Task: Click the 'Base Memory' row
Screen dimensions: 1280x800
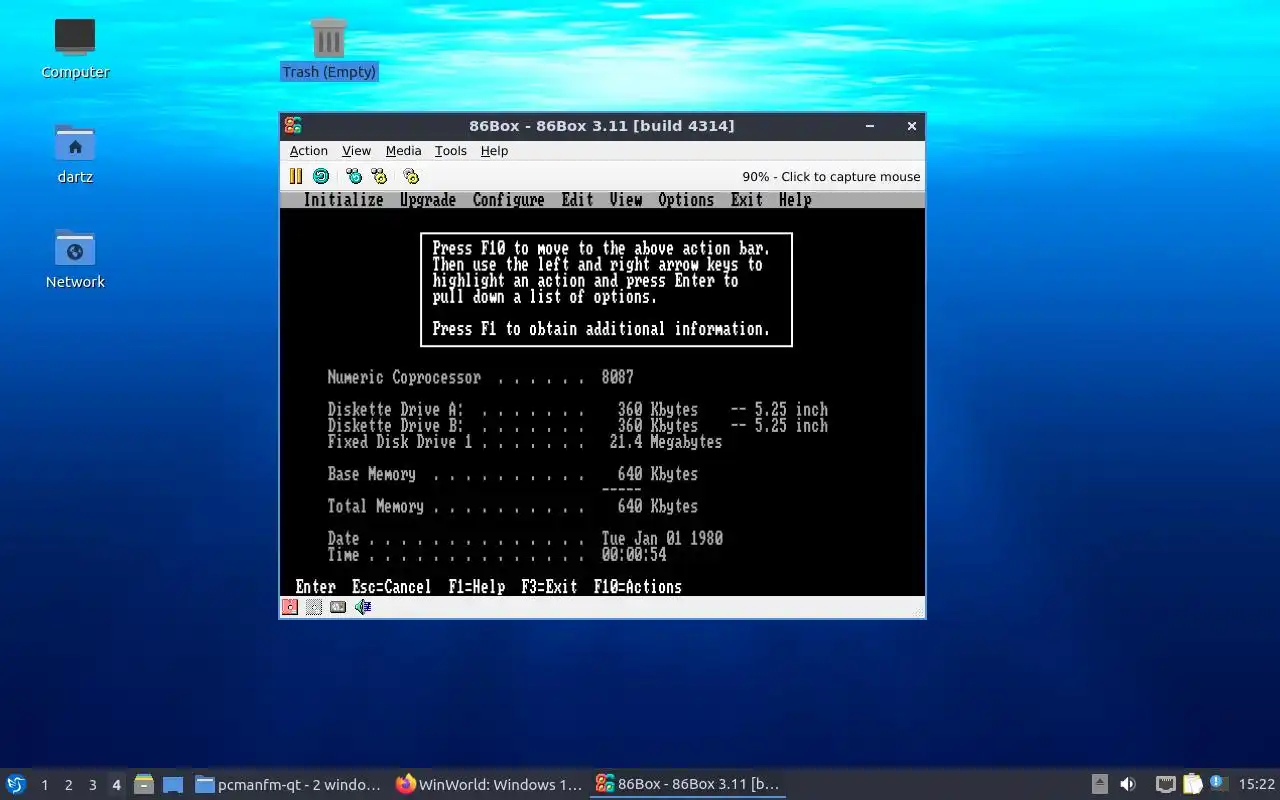Action: (x=512, y=474)
